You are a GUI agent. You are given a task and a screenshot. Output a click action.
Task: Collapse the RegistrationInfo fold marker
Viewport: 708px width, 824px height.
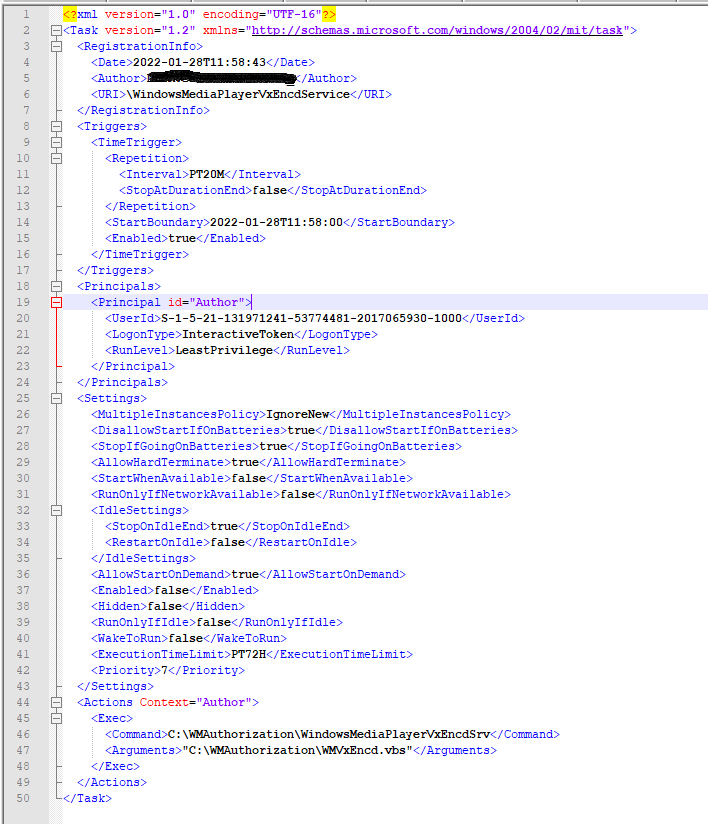click(57, 46)
